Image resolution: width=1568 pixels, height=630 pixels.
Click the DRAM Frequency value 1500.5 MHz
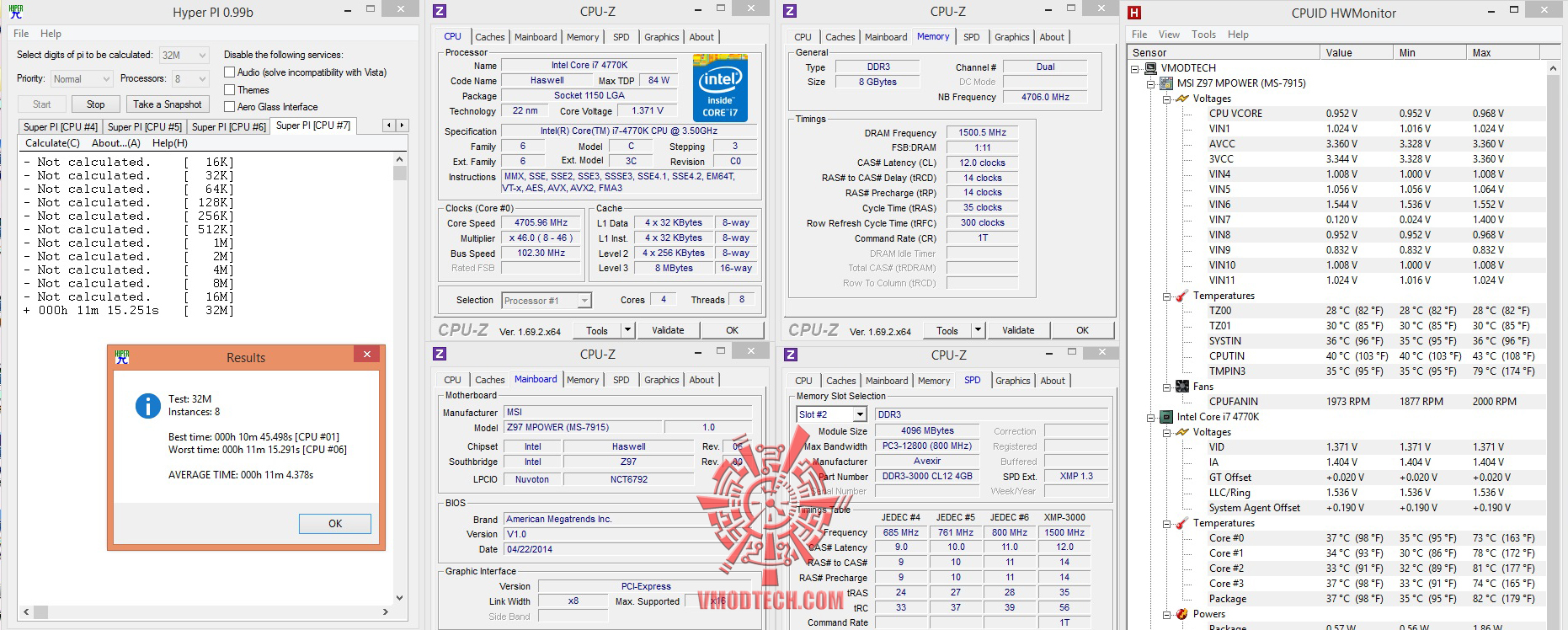coord(982,133)
